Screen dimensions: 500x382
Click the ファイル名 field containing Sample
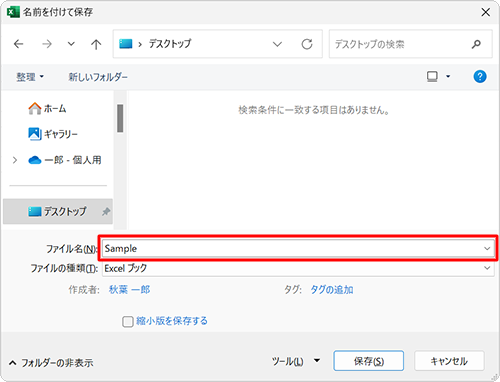pos(298,248)
